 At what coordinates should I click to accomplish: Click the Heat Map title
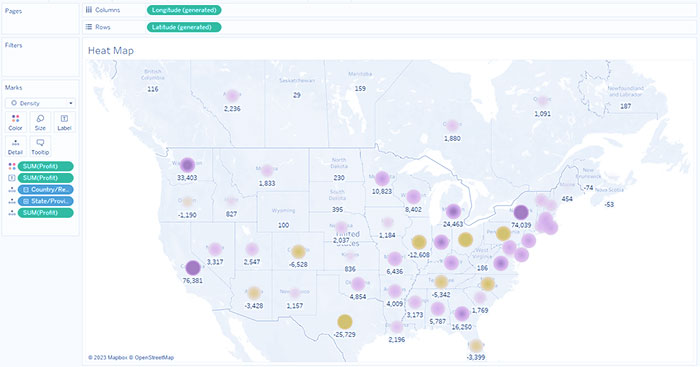(111, 50)
